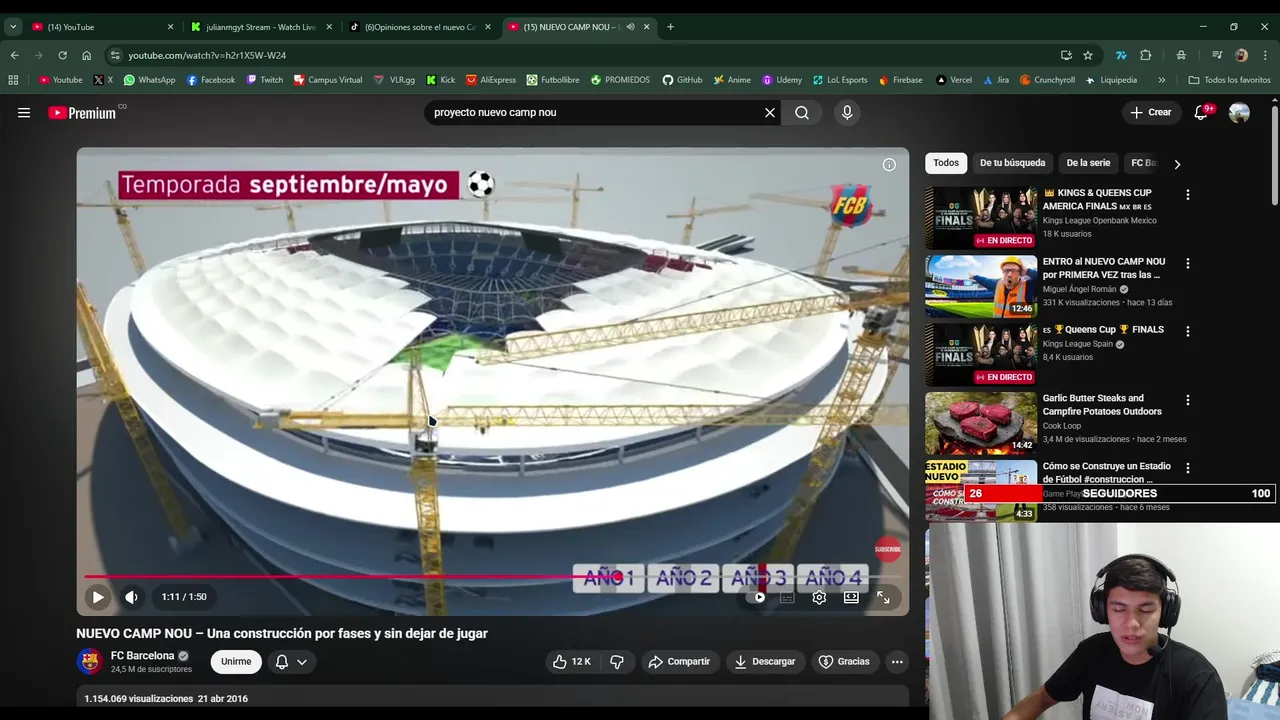Enter fullscreen mode
This screenshot has width=1280, height=720.
pos(883,597)
